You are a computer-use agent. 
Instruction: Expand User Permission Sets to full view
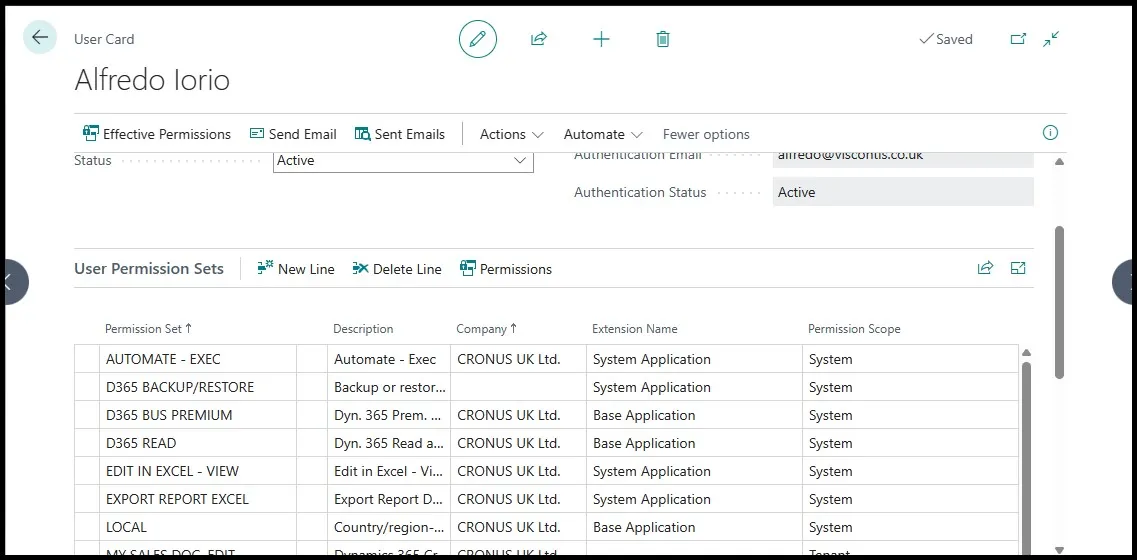tap(1018, 268)
